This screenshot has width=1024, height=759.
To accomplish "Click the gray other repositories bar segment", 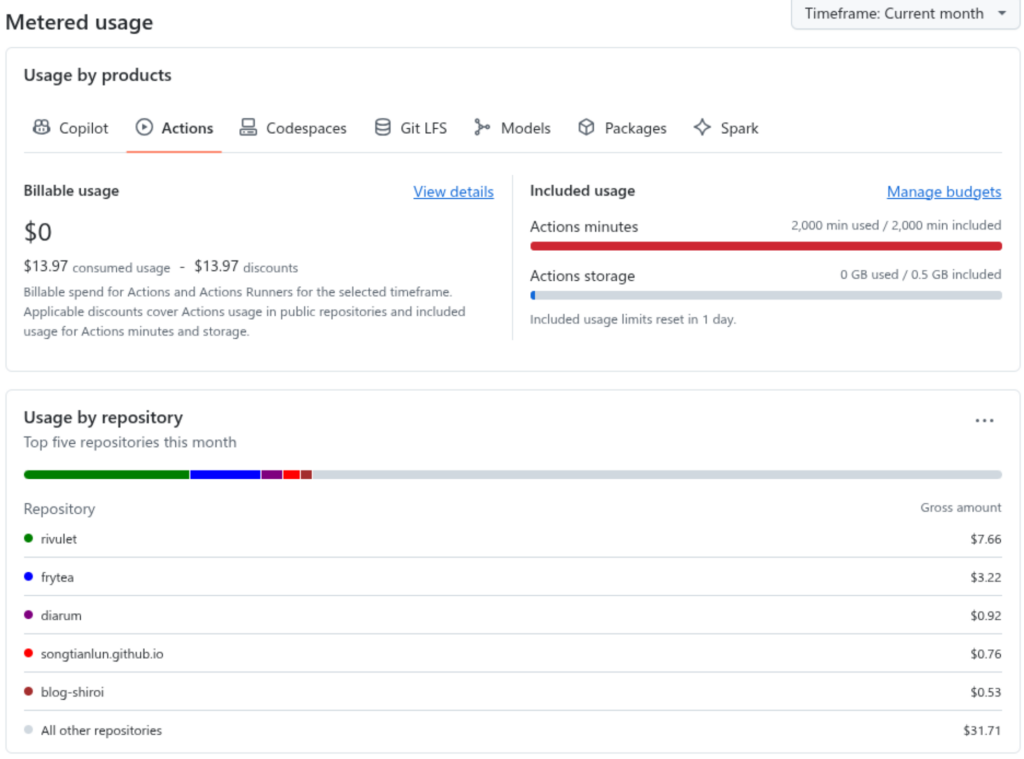I will [657, 475].
